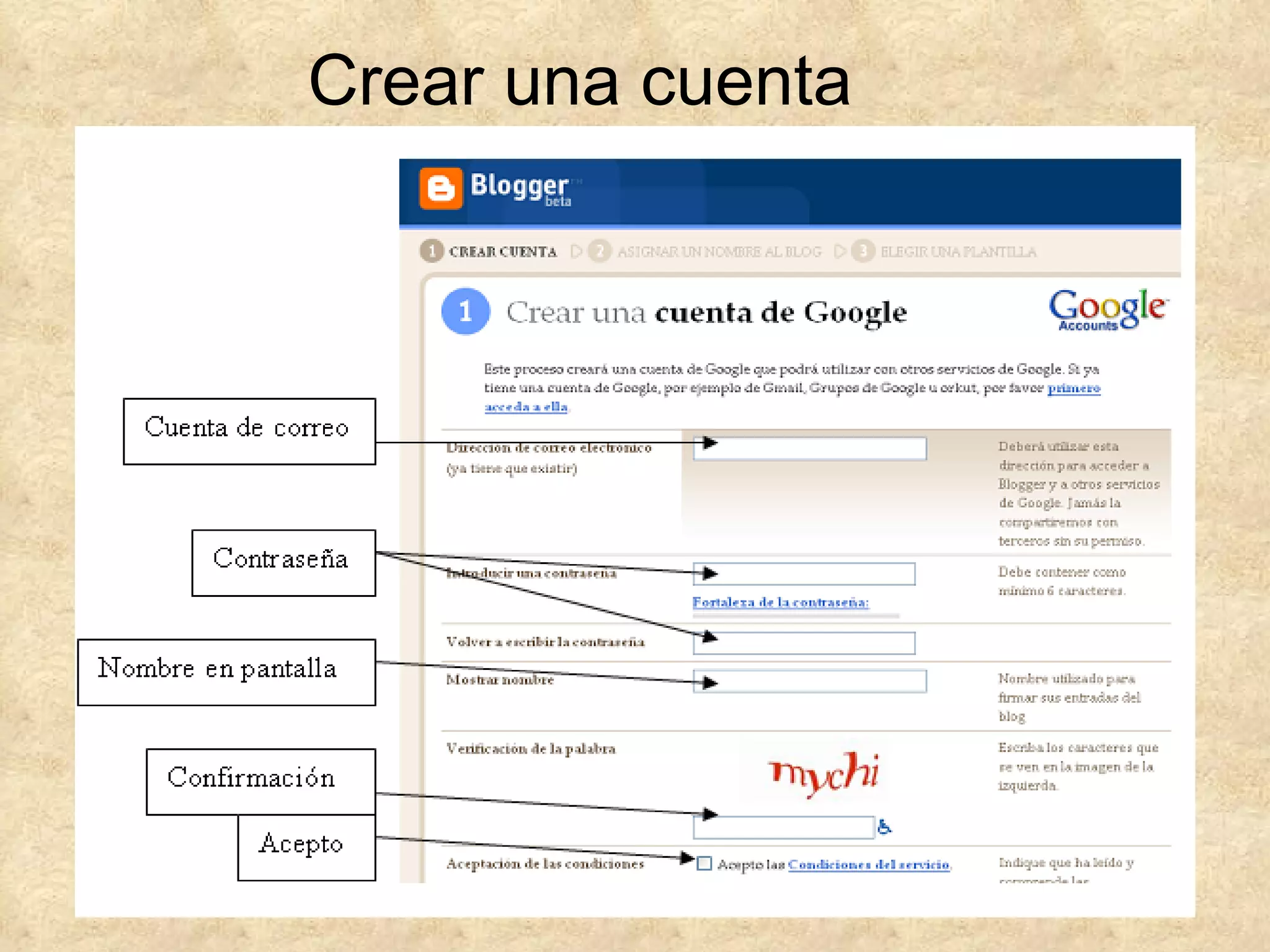The width and height of the screenshot is (1270, 952).
Task: Click '(ya tiene que existir)' note
Action: click(512, 468)
